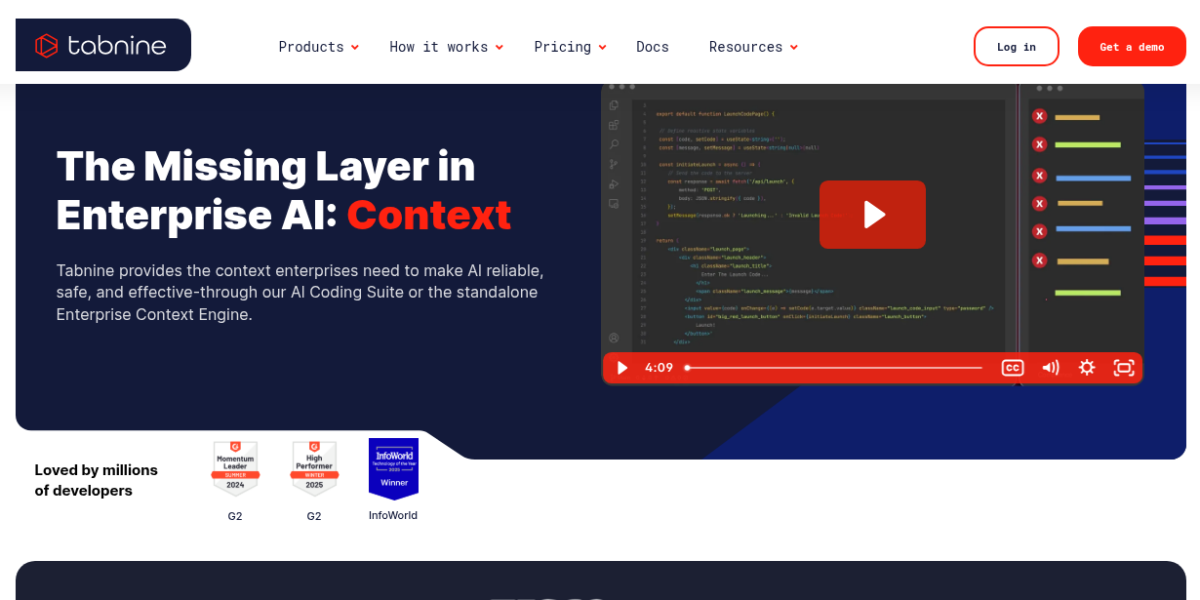Click the Log in button
This screenshot has height=600, width=1200.
[x=1016, y=46]
